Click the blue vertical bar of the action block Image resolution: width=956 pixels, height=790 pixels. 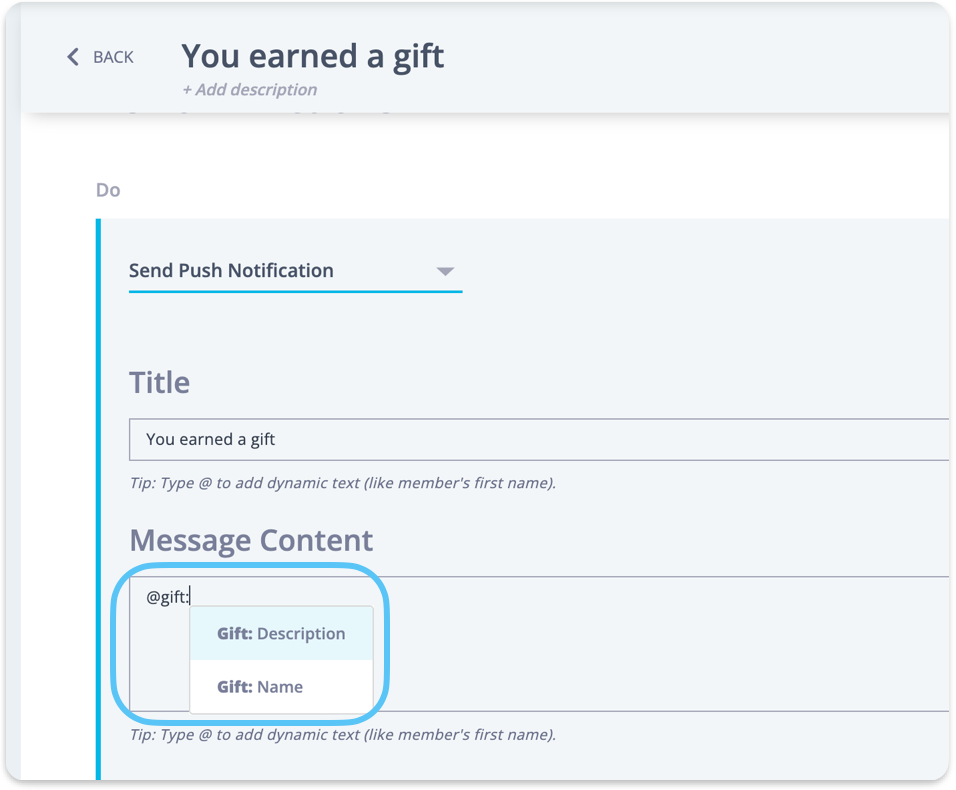click(98, 500)
